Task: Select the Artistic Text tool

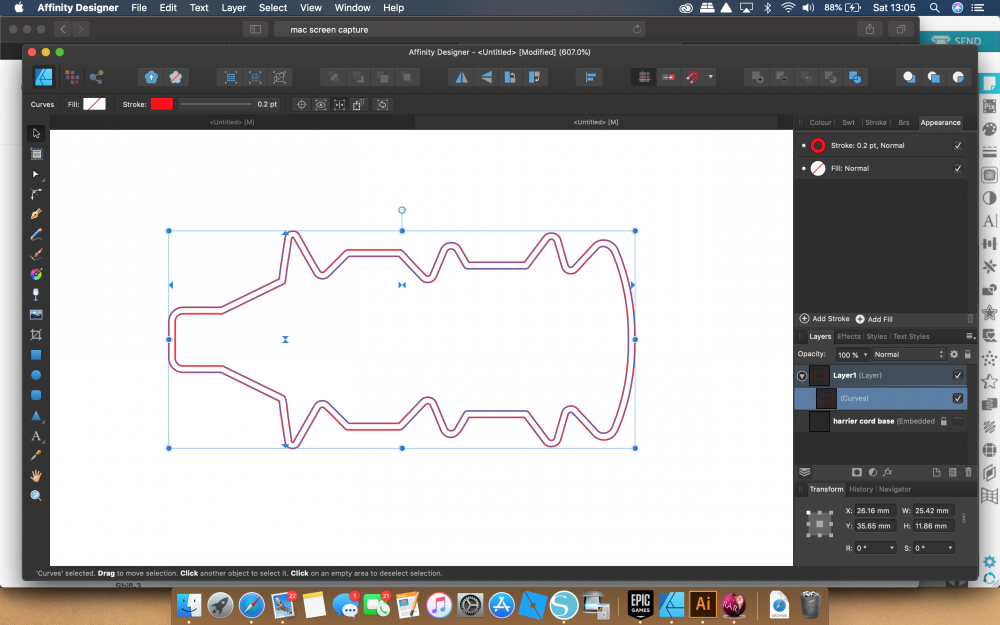Action: pyautogui.click(x=36, y=436)
